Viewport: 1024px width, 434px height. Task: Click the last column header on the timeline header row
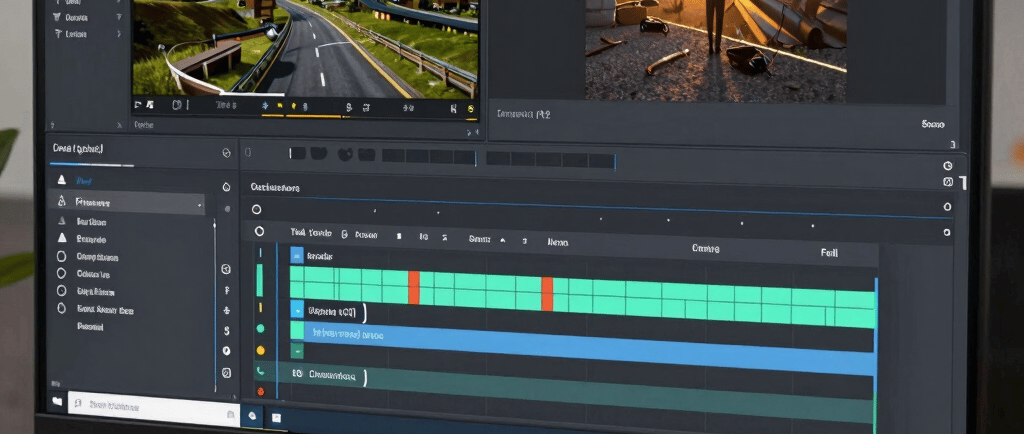click(x=829, y=253)
